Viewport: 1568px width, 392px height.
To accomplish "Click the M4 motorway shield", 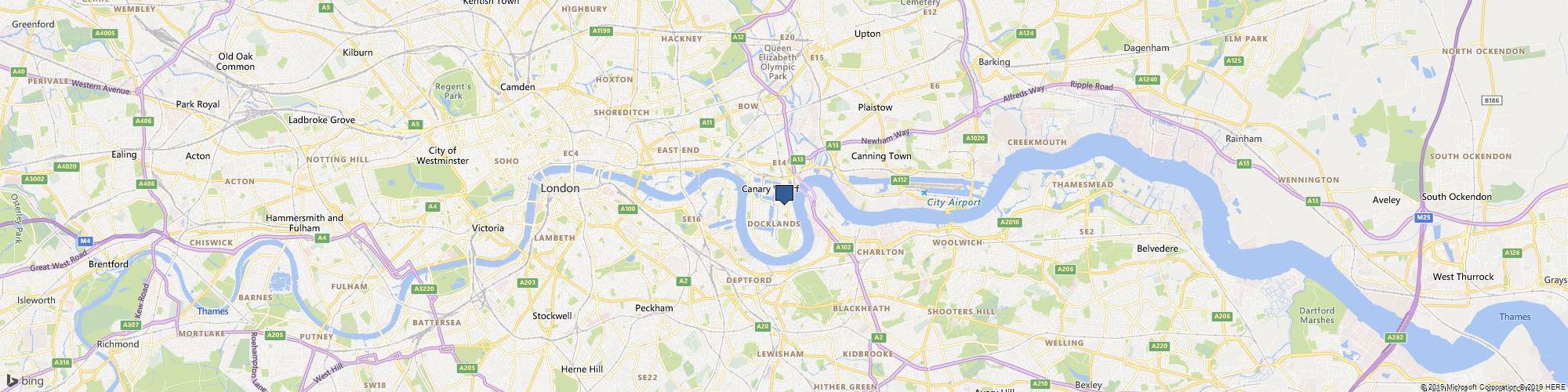I will tap(85, 241).
